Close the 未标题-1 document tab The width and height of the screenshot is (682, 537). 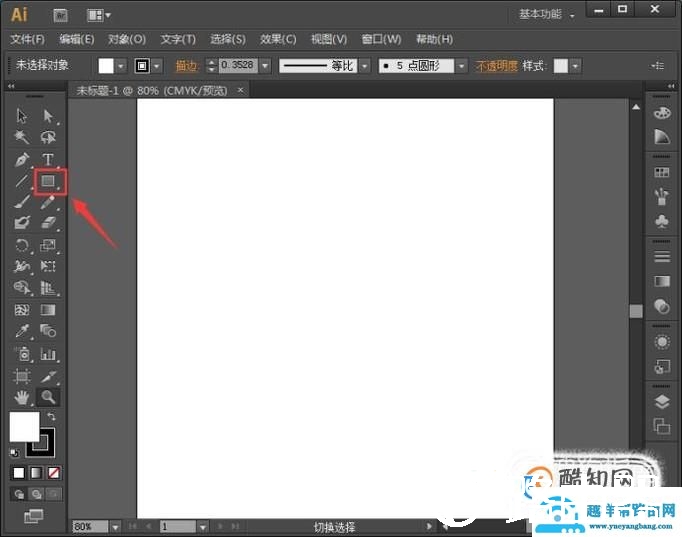click(x=241, y=90)
